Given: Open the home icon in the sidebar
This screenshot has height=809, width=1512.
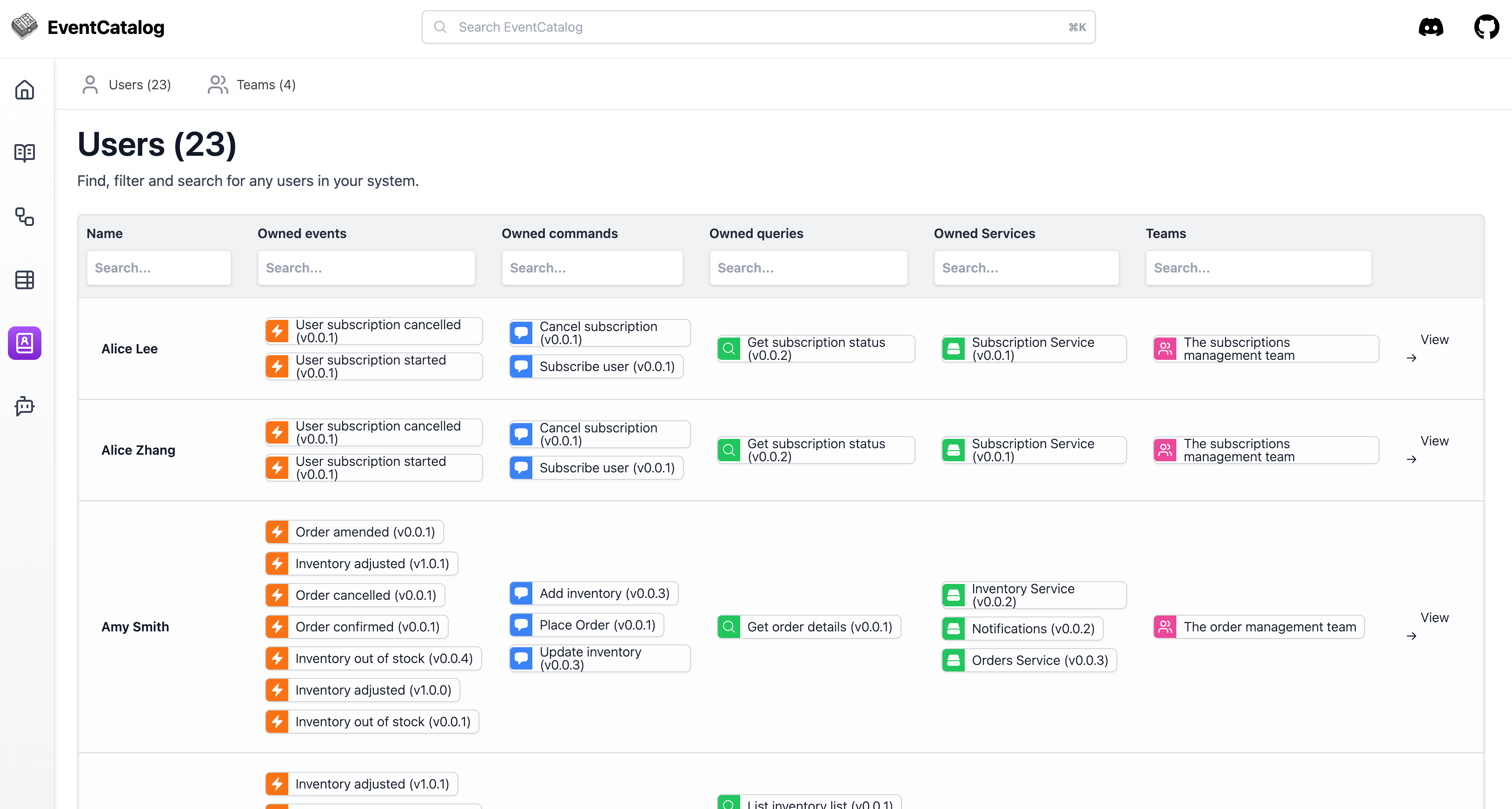Looking at the screenshot, I should click(25, 90).
